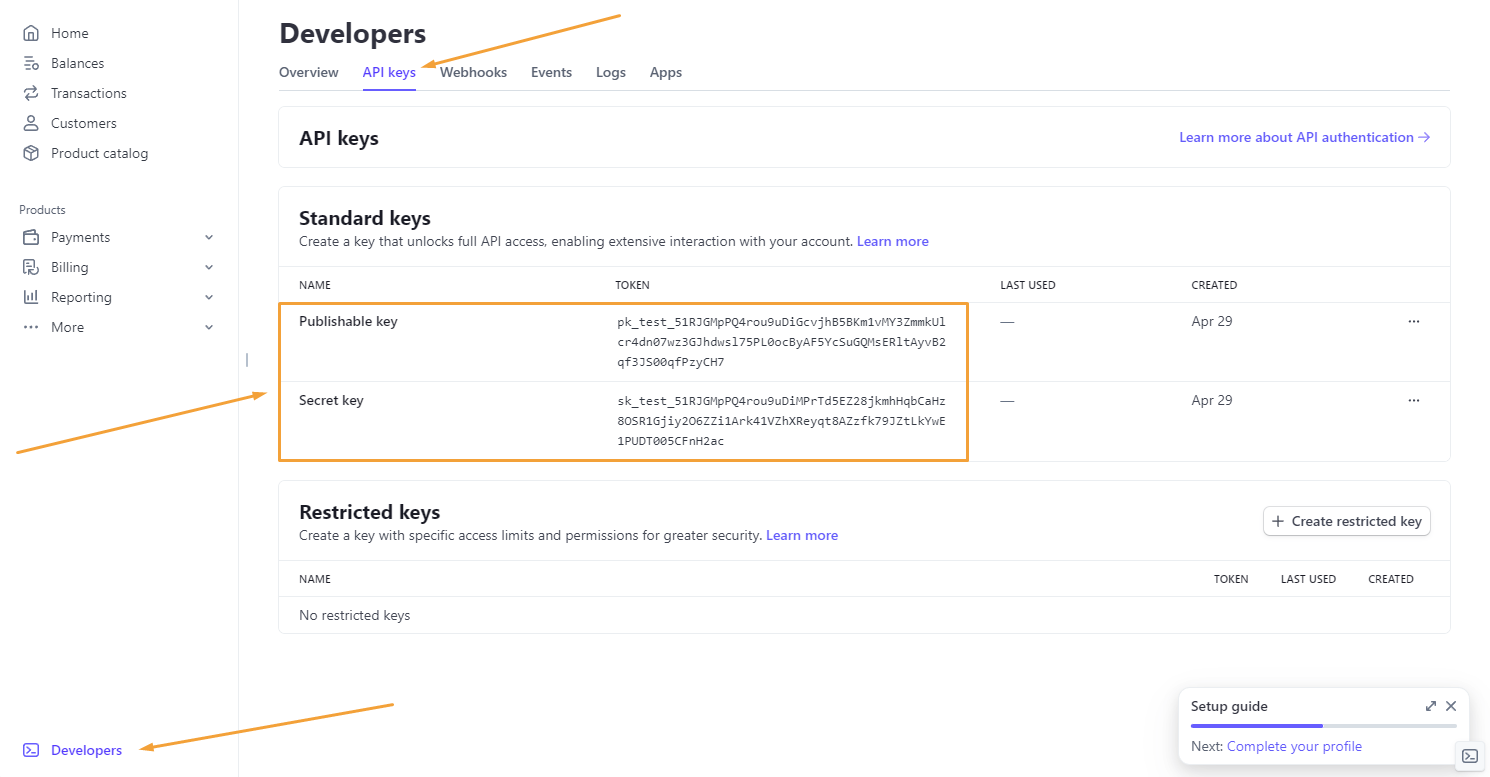Click the 'No restricted keys' text

[x=354, y=615]
